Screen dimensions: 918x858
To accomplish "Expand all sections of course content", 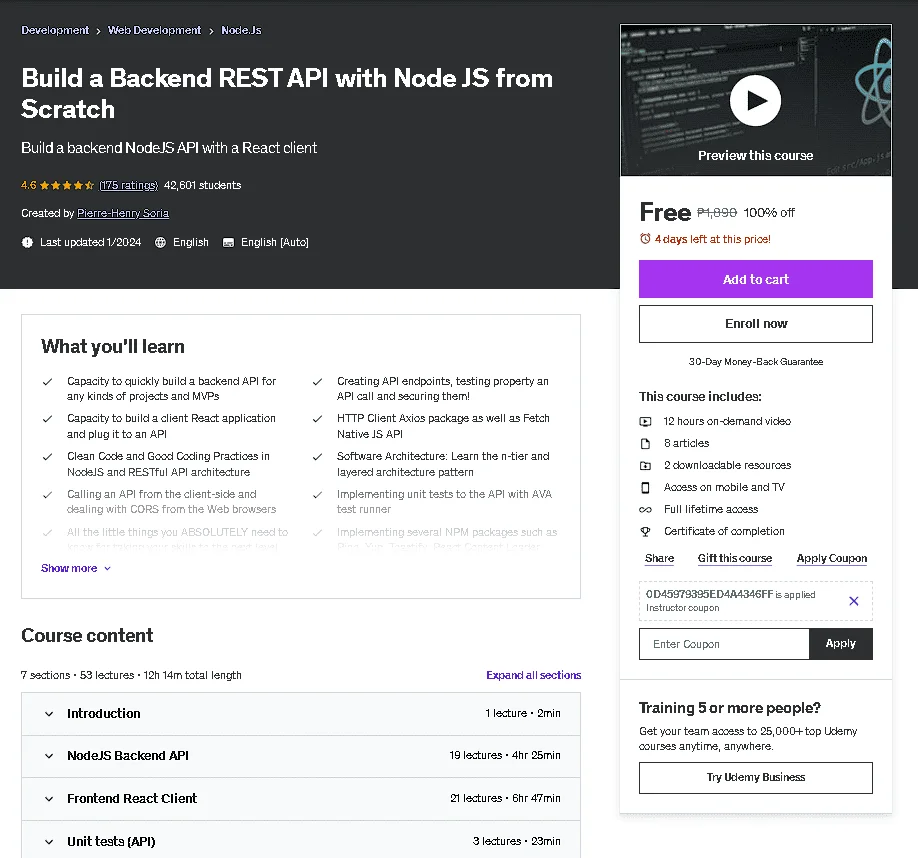I will point(533,675).
